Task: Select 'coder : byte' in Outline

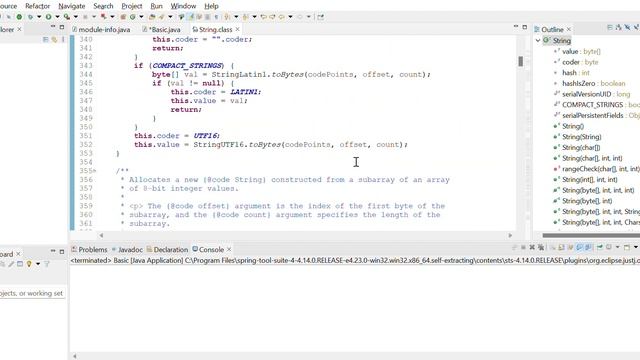Action: click(580, 62)
